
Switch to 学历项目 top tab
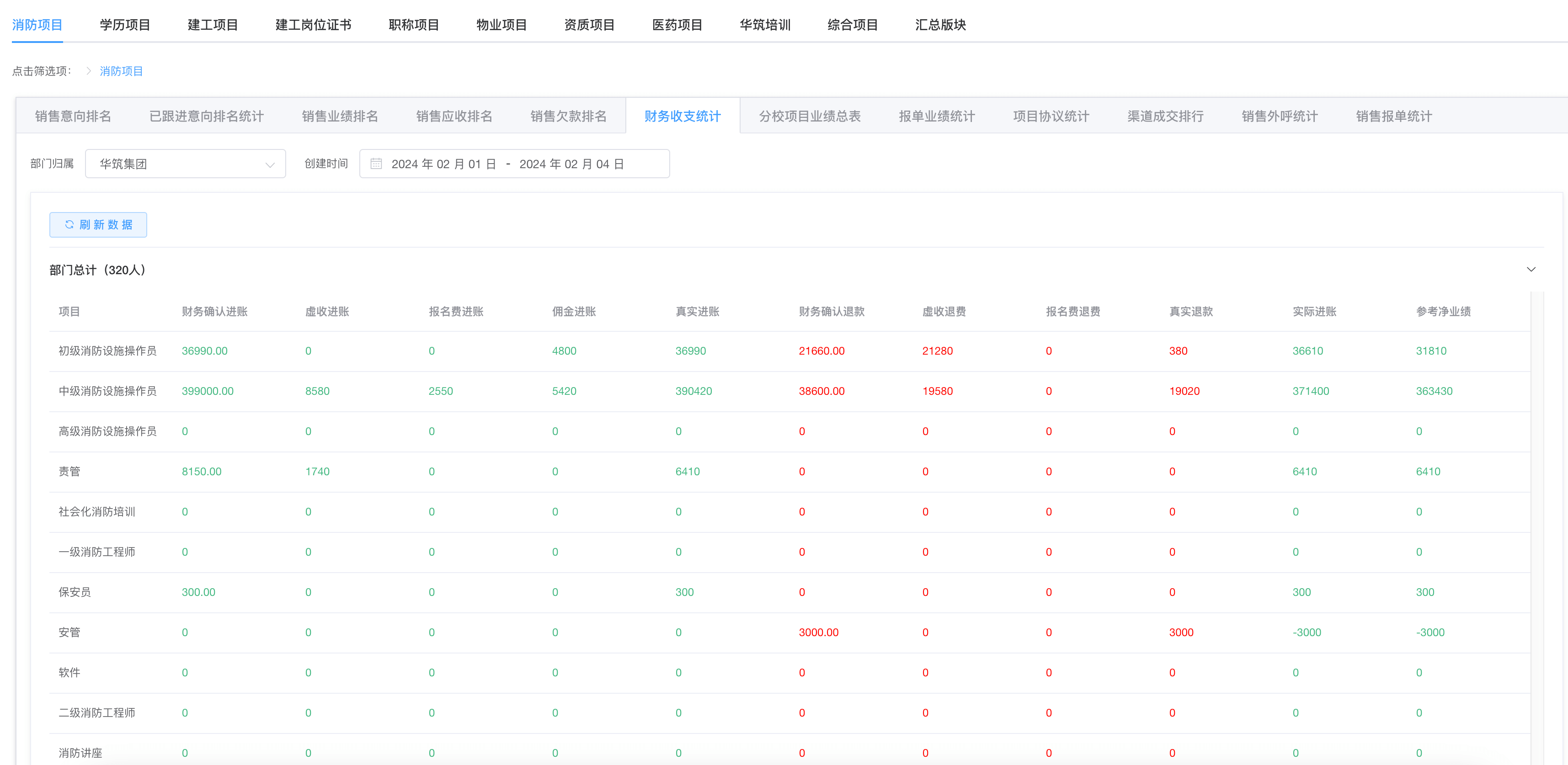pyautogui.click(x=125, y=25)
